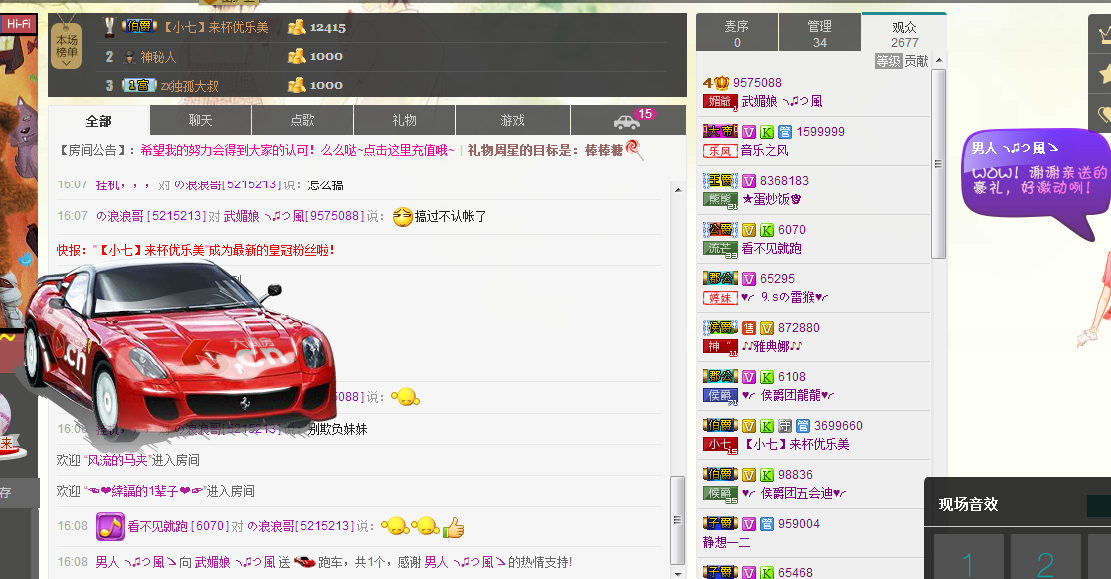
Task: Click the 王爵 rank badge of 8368183
Action: point(720,180)
